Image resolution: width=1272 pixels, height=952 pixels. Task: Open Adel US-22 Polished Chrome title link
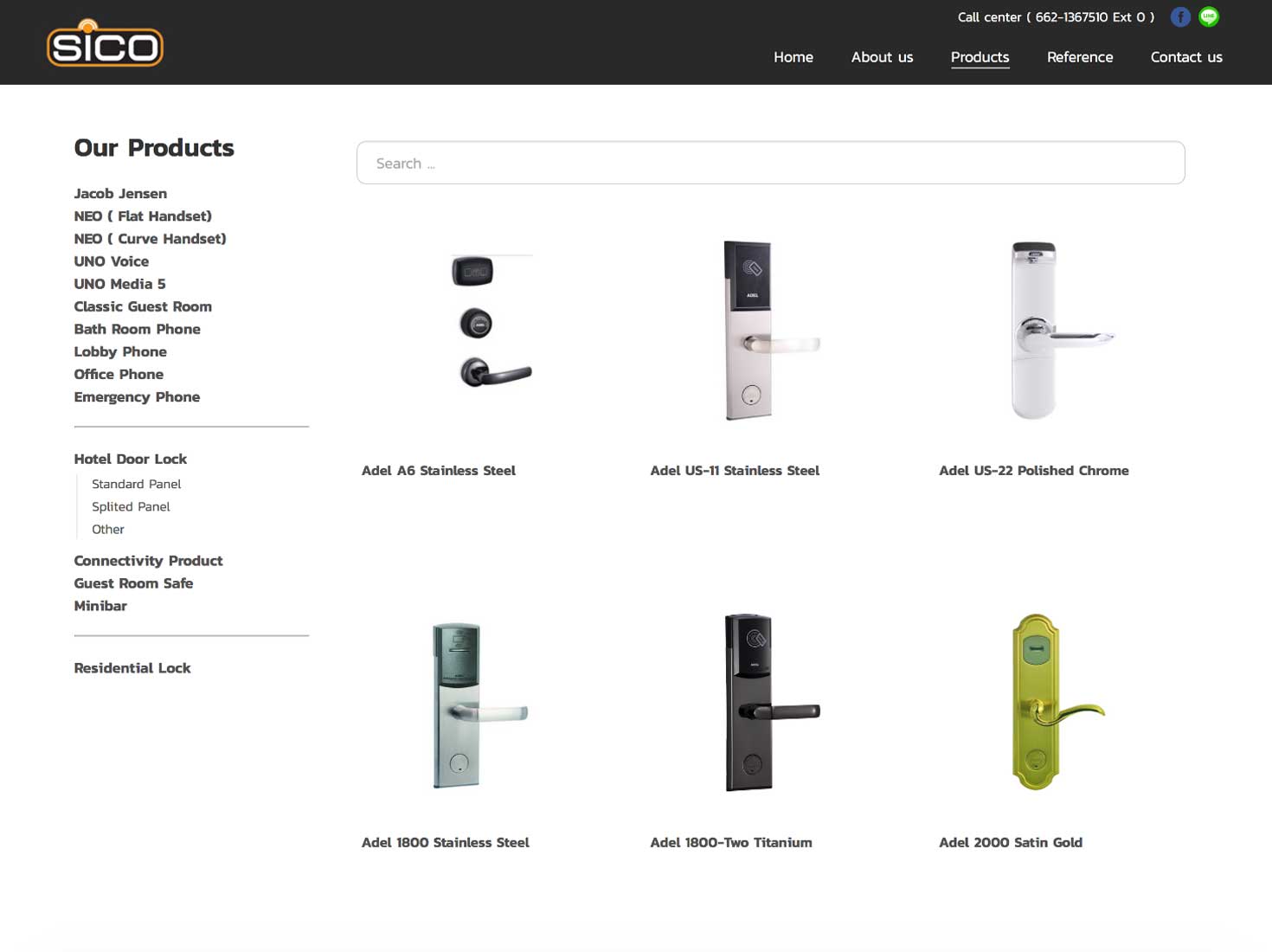tap(1034, 471)
